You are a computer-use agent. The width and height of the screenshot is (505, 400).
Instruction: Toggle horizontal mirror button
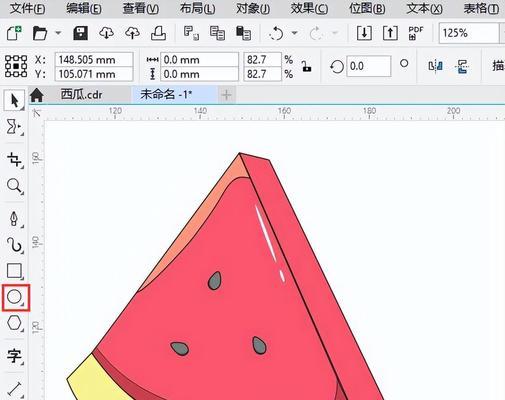(436, 66)
